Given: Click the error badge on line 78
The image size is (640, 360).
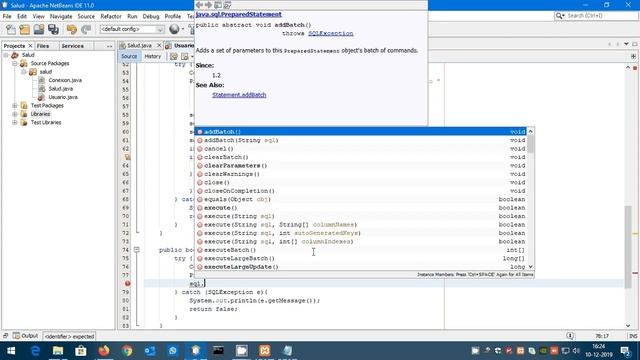Looking at the screenshot, I should pyautogui.click(x=127, y=283).
